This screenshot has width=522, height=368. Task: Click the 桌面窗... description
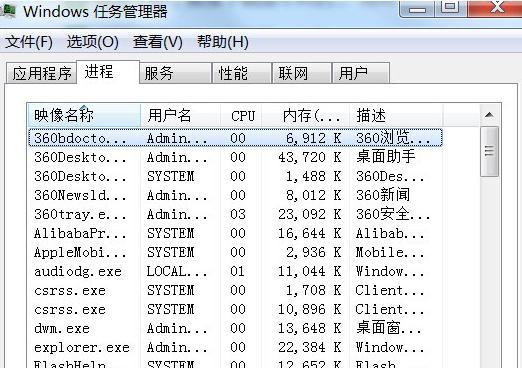389,328
